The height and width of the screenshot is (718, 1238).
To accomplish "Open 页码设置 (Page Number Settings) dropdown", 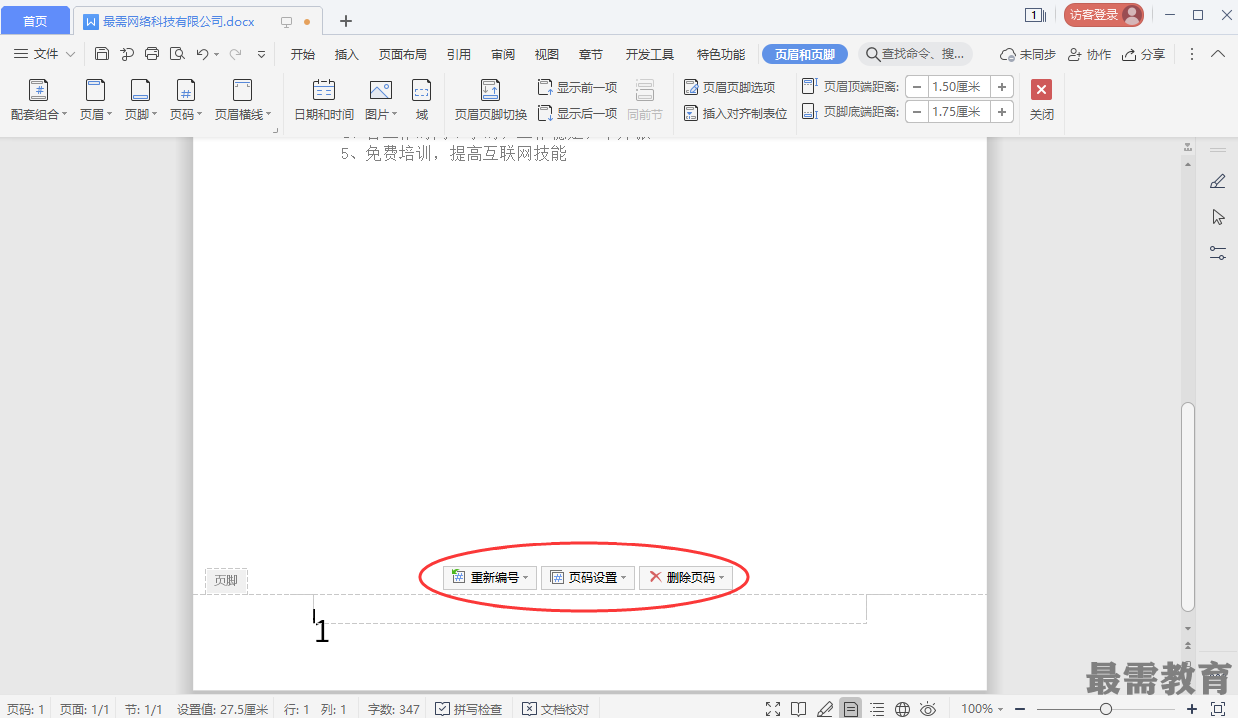I will point(588,578).
